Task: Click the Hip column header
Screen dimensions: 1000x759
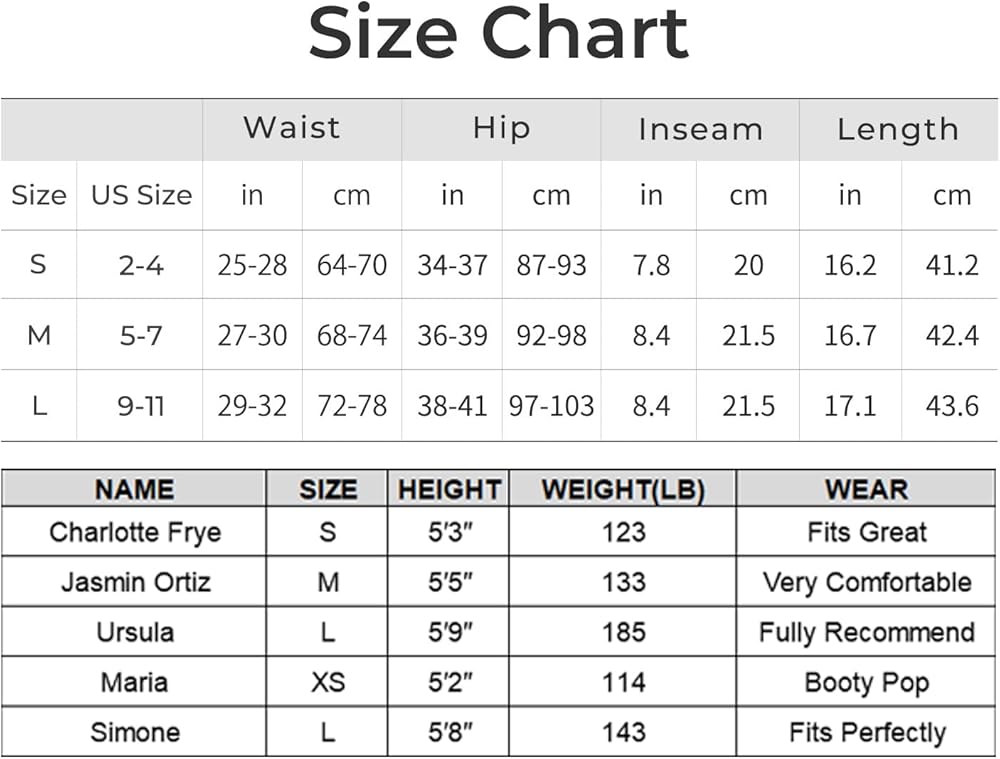Action: tap(501, 128)
